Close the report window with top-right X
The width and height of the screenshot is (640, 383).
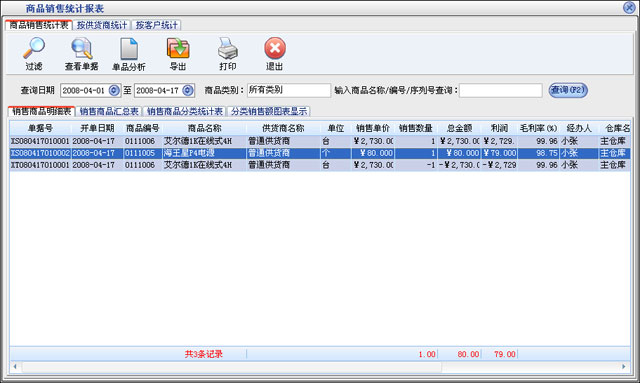(629, 7)
